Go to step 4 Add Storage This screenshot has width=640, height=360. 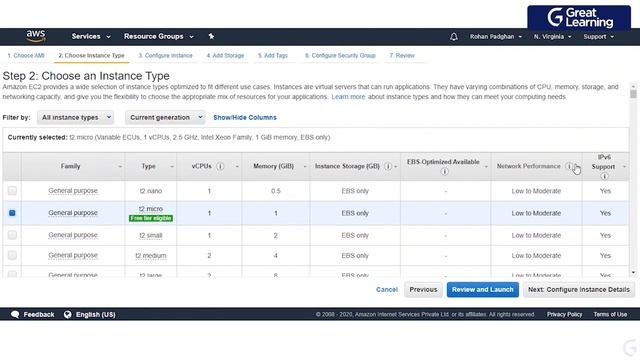[x=225, y=56]
